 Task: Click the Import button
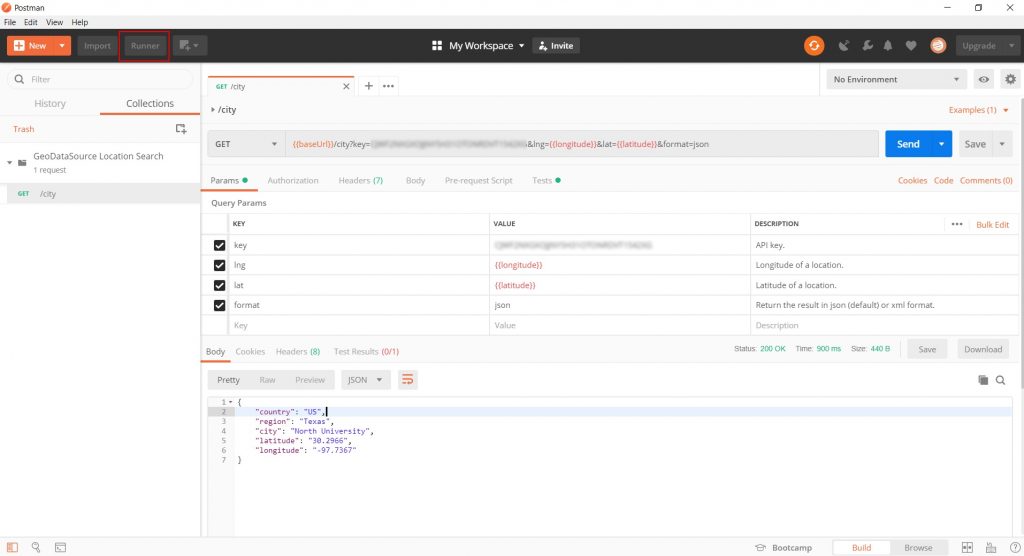click(97, 46)
